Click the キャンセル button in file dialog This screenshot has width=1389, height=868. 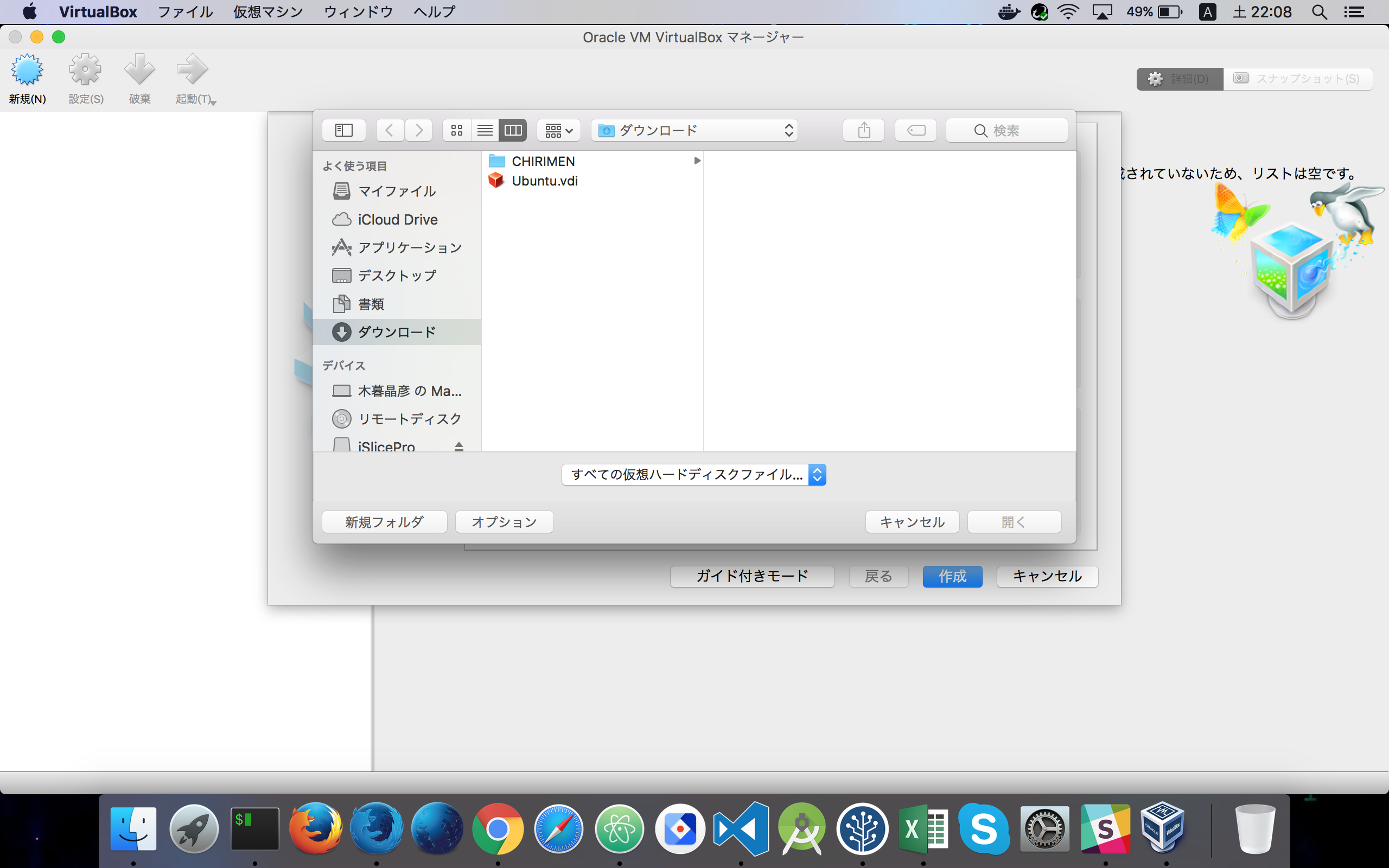[912, 522]
